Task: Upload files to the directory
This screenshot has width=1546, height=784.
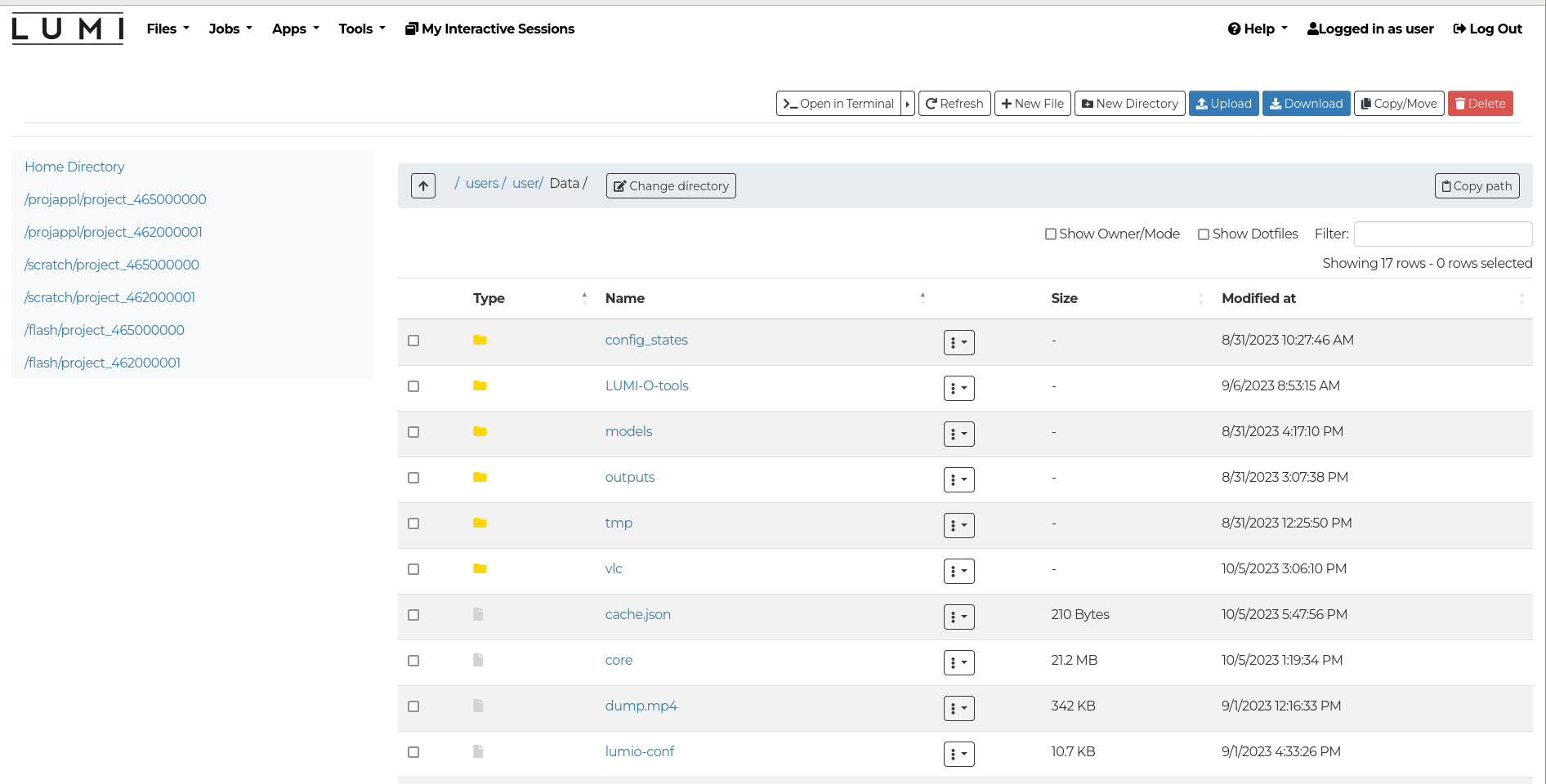Action: (x=1223, y=104)
